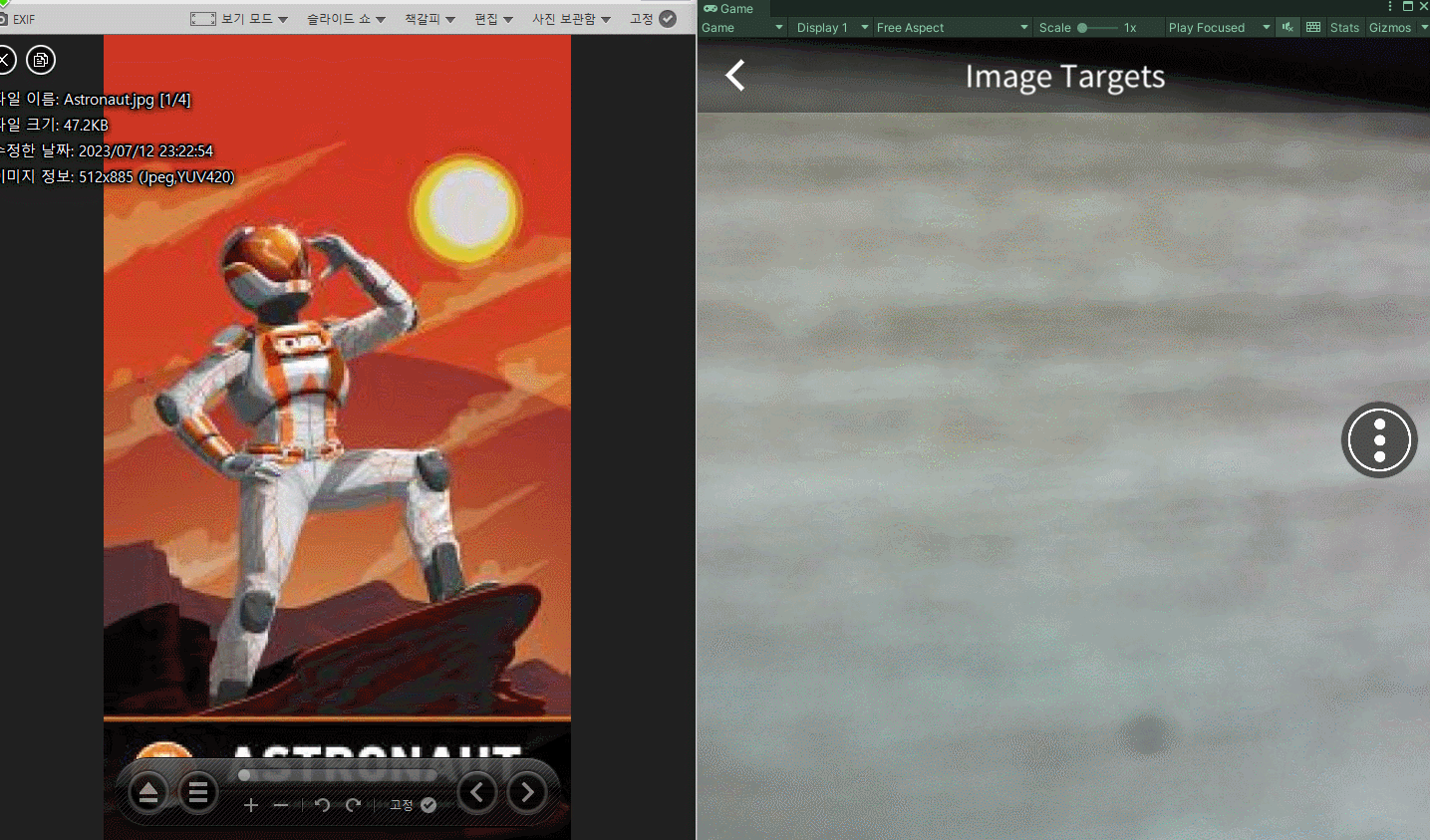Click the file size text 47.2KB
This screenshot has width=1430, height=840.
(86, 126)
